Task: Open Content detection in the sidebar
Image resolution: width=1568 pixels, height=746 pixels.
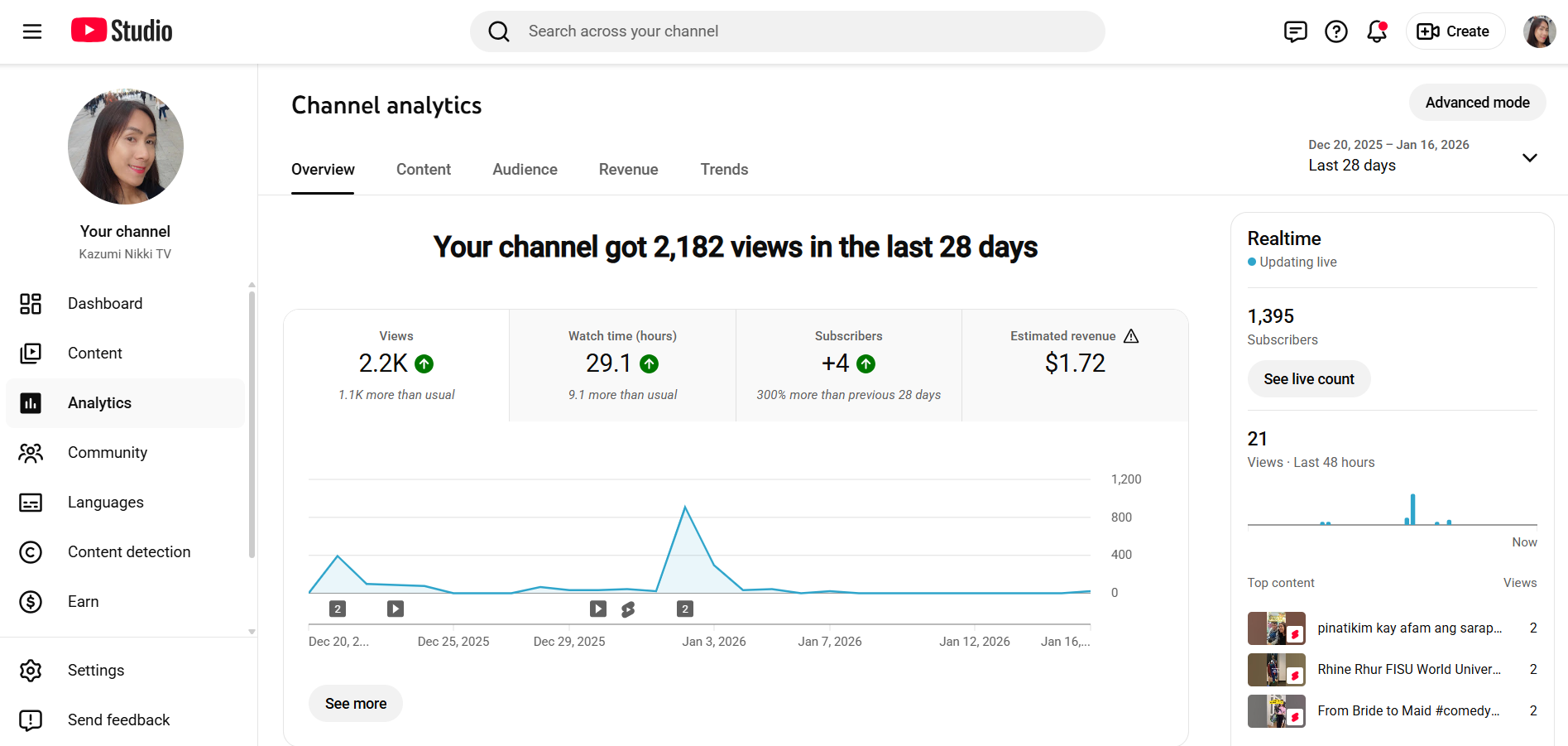Action: [x=128, y=552]
